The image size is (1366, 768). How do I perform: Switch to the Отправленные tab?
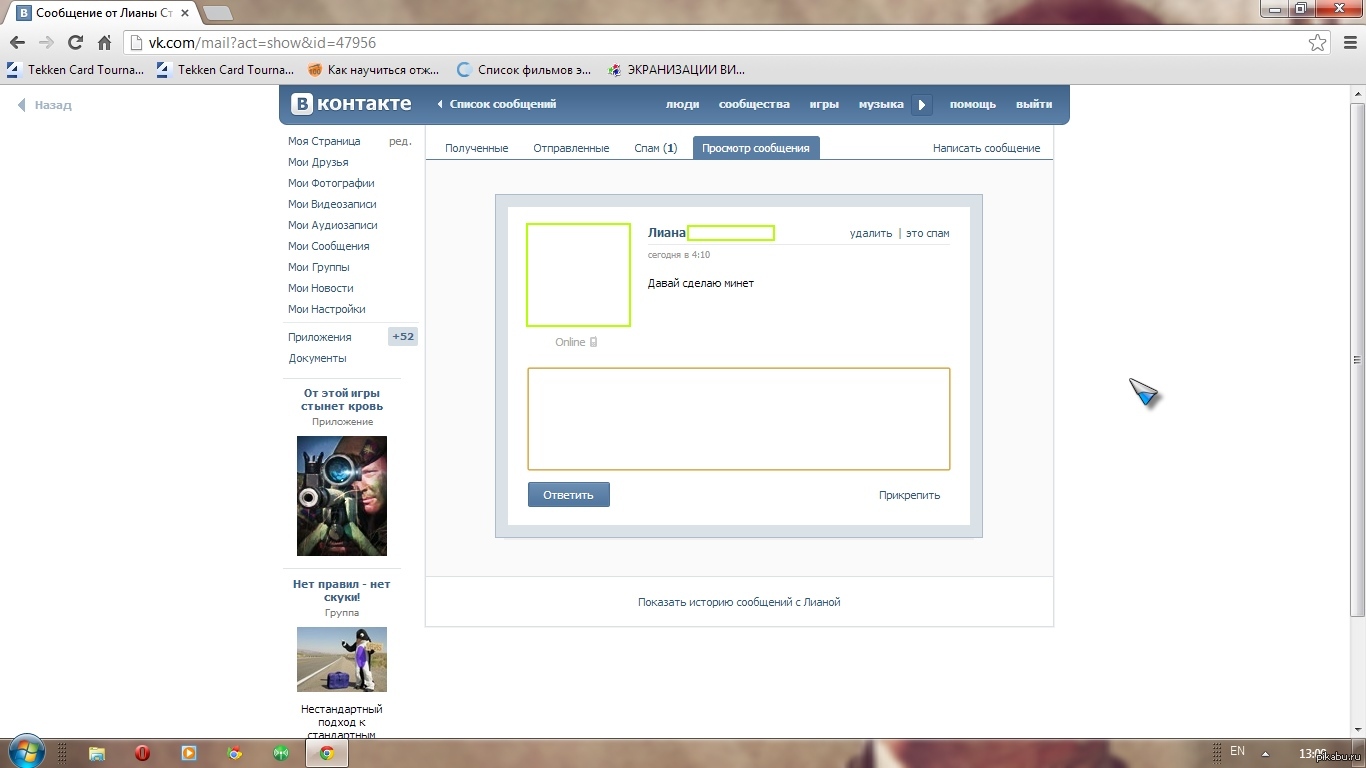pos(571,148)
